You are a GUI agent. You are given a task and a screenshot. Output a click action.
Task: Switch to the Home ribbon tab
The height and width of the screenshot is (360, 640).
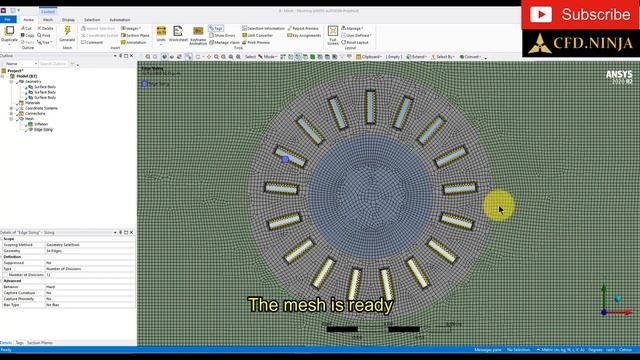click(28, 20)
